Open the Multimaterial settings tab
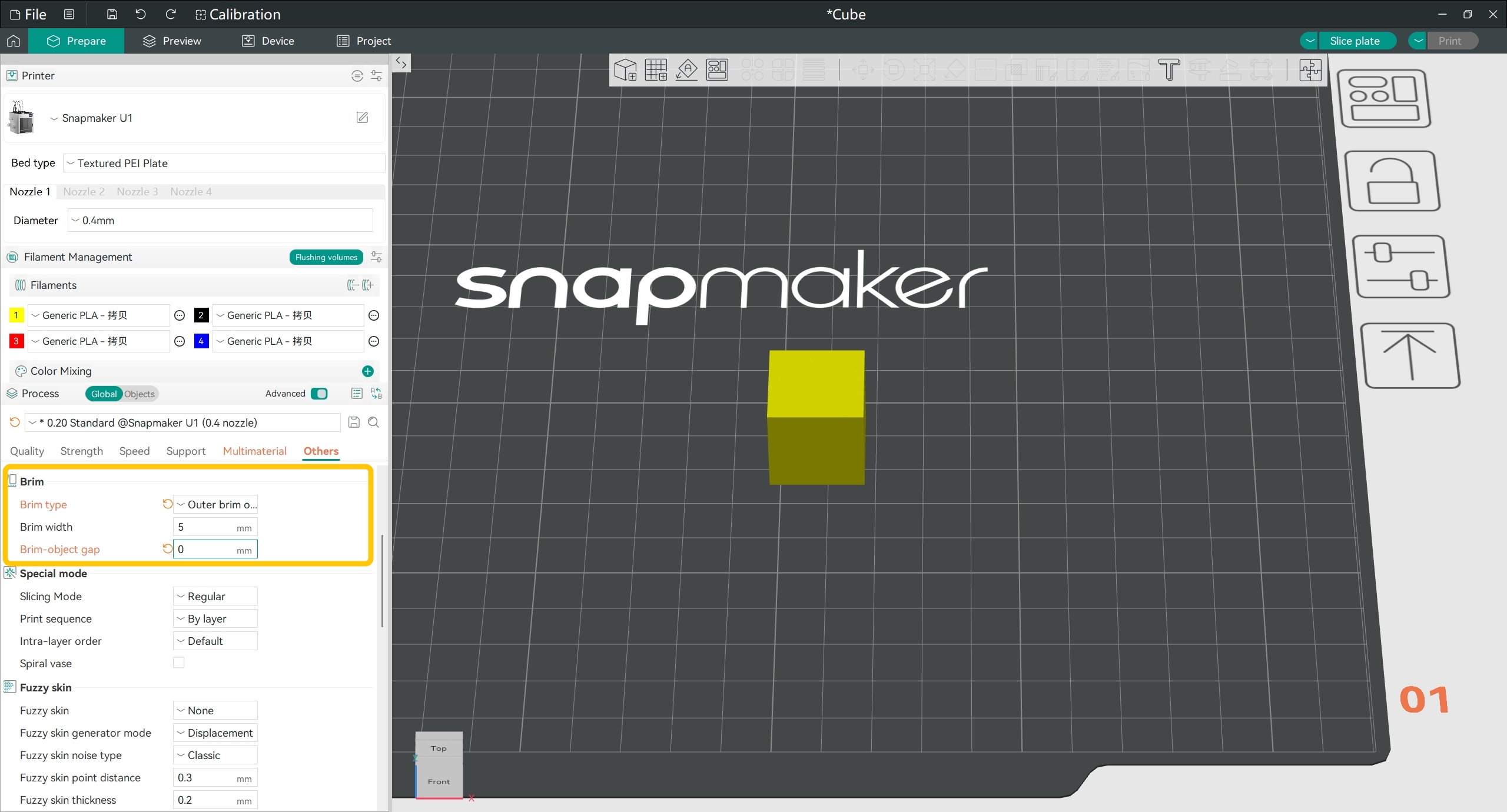The width and height of the screenshot is (1507, 812). [255, 451]
